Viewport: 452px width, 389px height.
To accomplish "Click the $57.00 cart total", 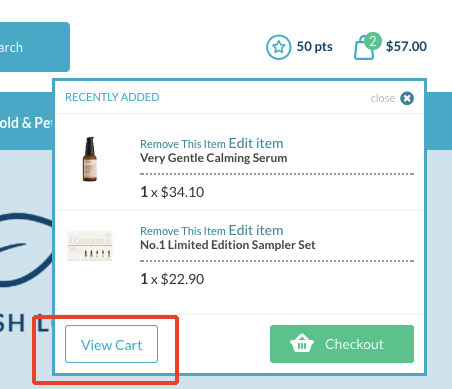I will pos(406,46).
